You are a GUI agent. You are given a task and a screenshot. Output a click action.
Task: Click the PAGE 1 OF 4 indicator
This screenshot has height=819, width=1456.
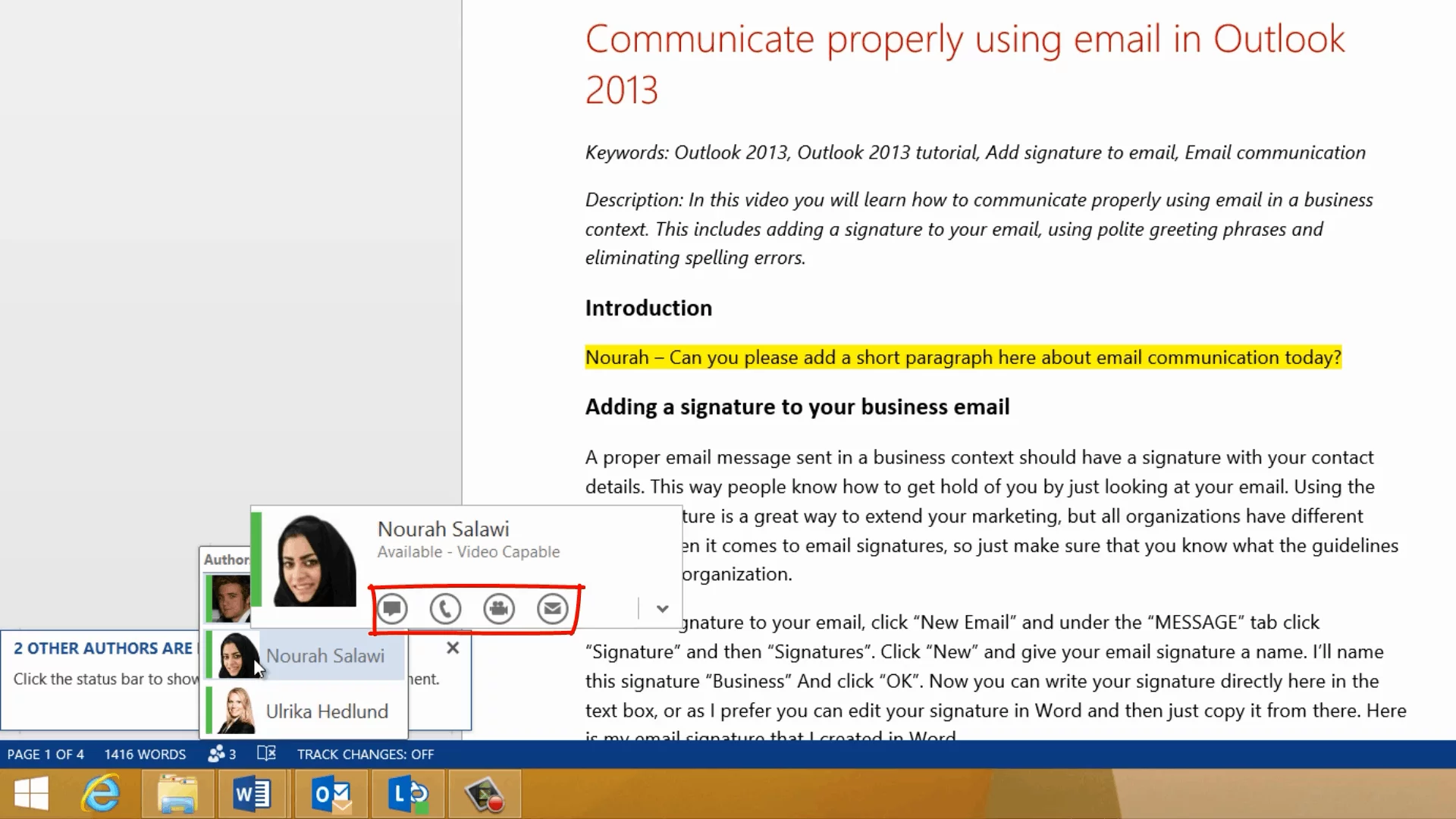[x=45, y=754]
